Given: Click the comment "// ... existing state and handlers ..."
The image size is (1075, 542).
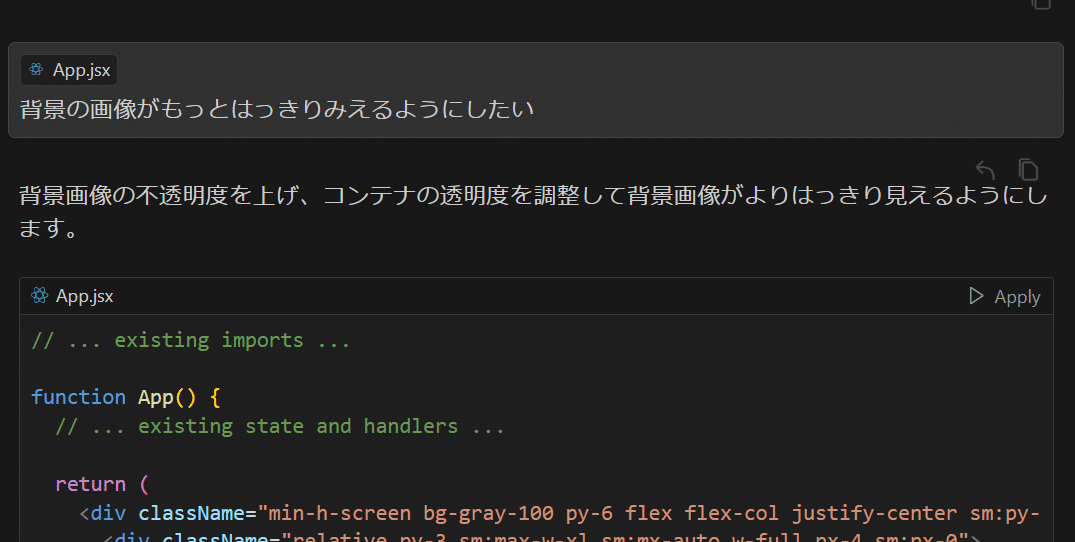Looking at the screenshot, I should click(x=280, y=426).
